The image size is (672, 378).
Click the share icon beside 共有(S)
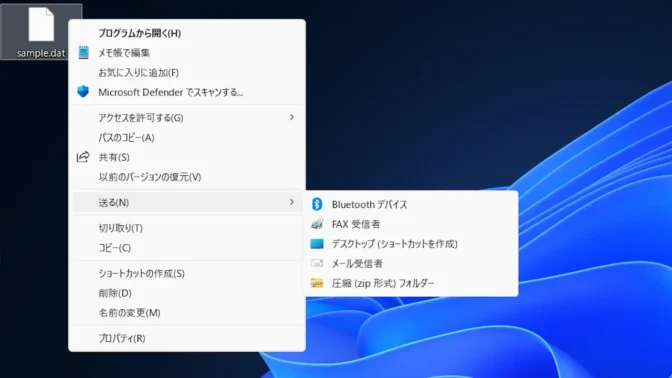(83, 157)
